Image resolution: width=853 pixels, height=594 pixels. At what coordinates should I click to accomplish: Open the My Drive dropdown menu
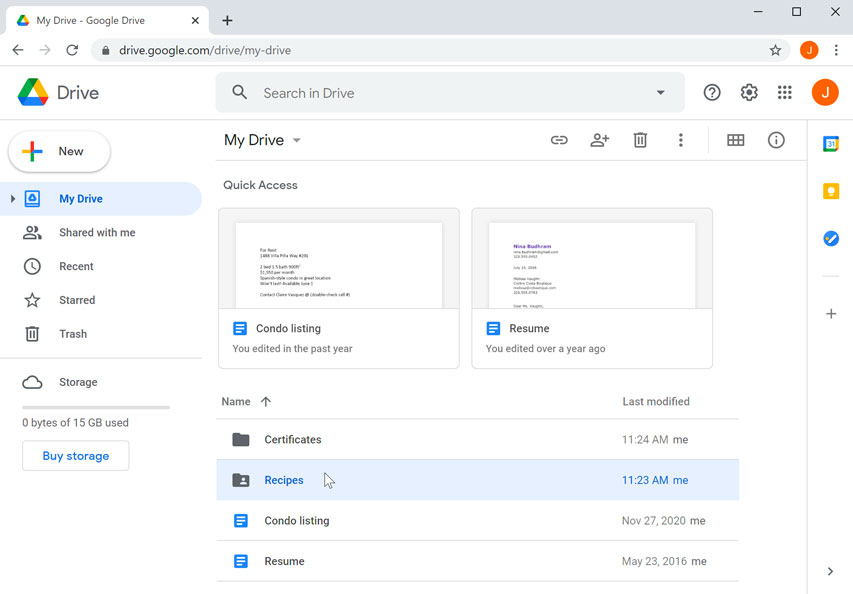click(x=295, y=140)
